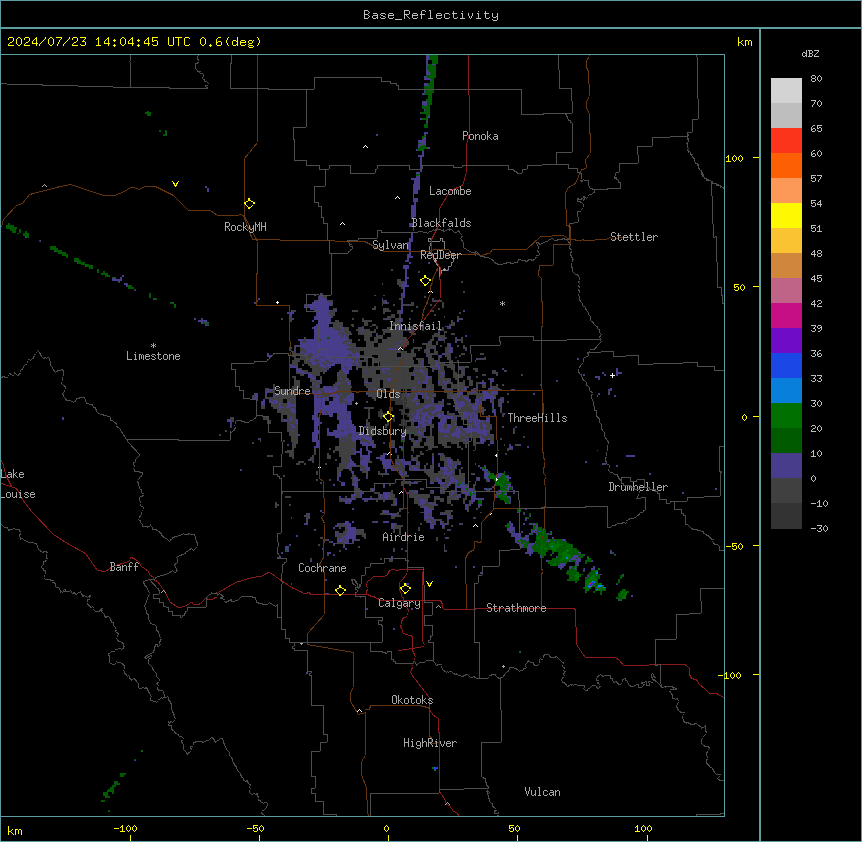This screenshot has width=862, height=842.
Task: Click the Blackfalds label
Action: 441,223
